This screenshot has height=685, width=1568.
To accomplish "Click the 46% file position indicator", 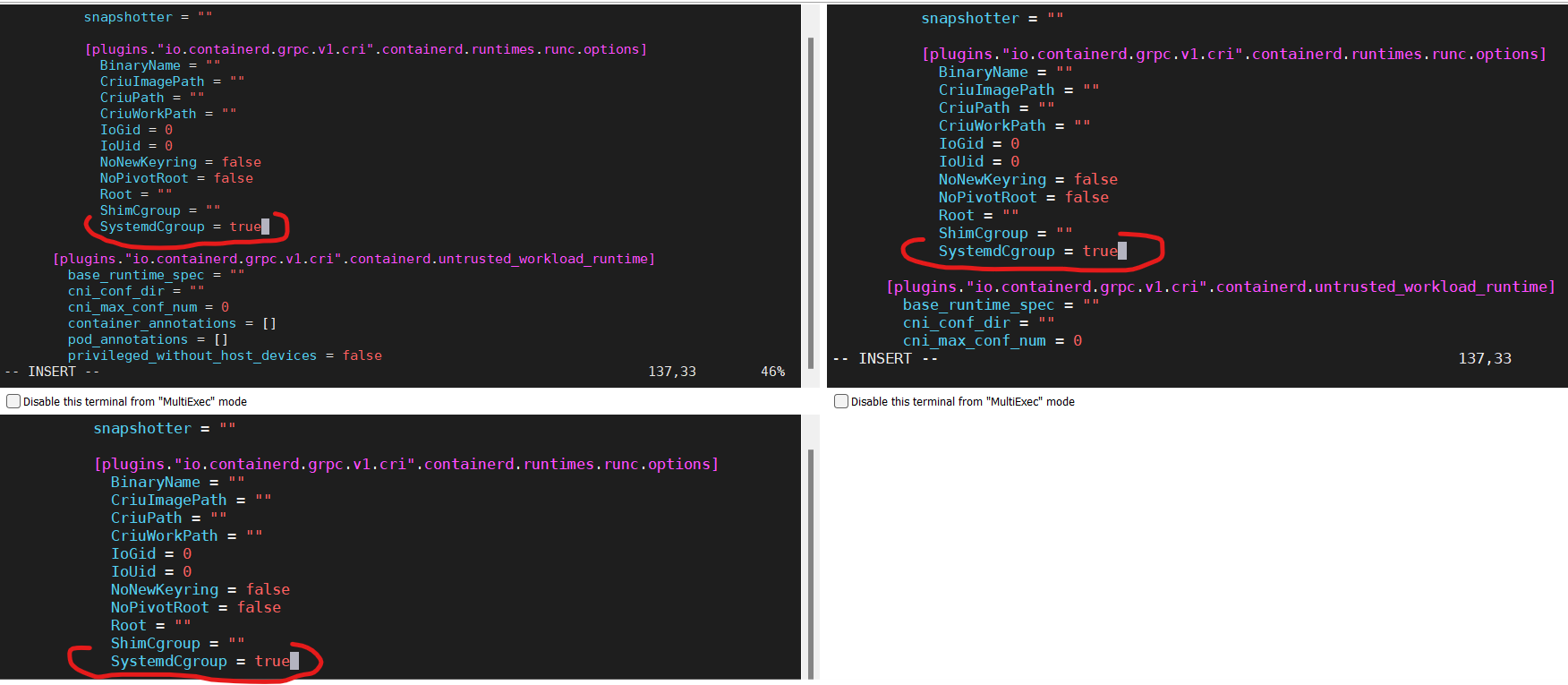I will (x=772, y=372).
